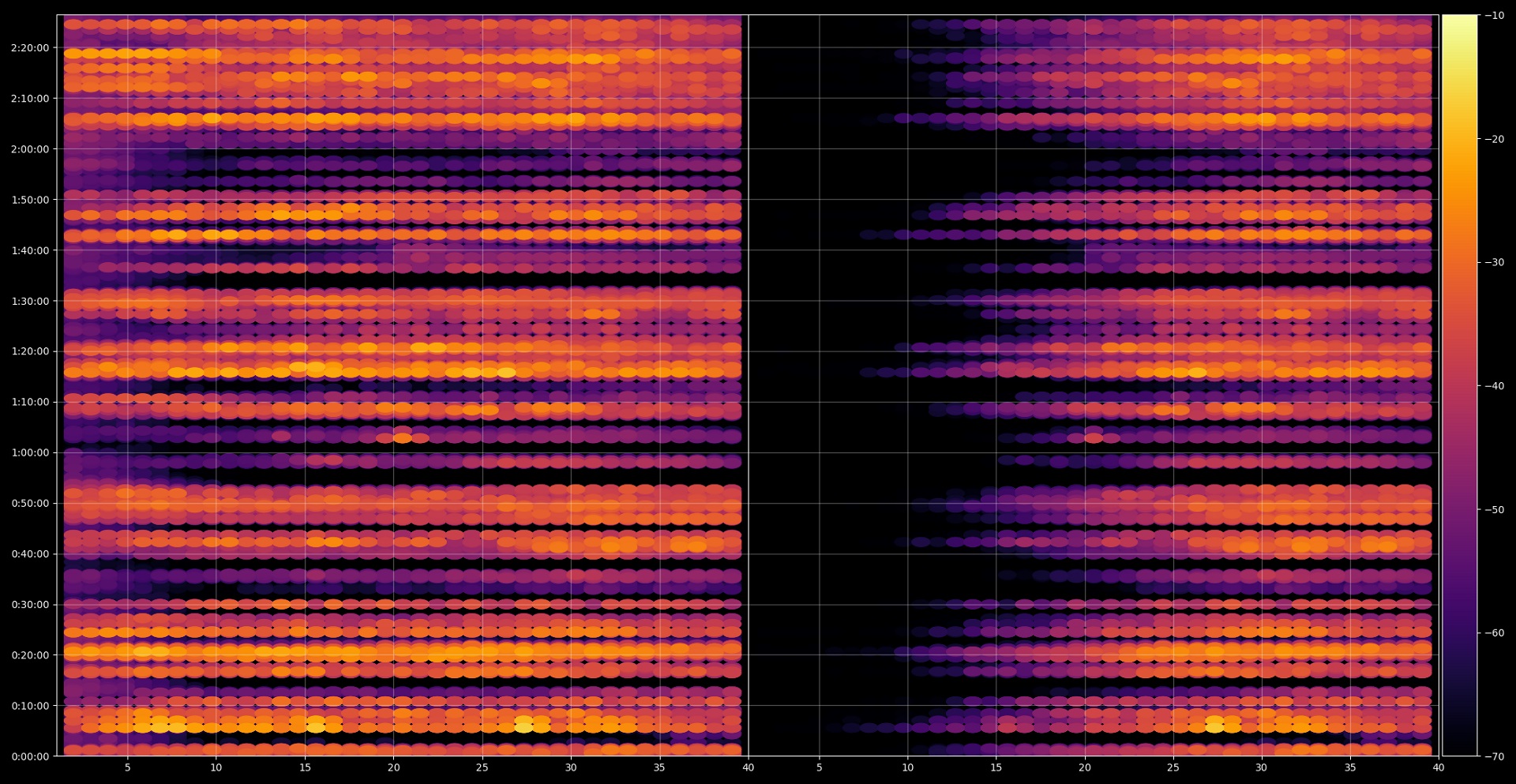Viewport: 1516px width, 784px height.
Task: Click x-axis label 5 under left heatmap
Action: click(x=128, y=767)
